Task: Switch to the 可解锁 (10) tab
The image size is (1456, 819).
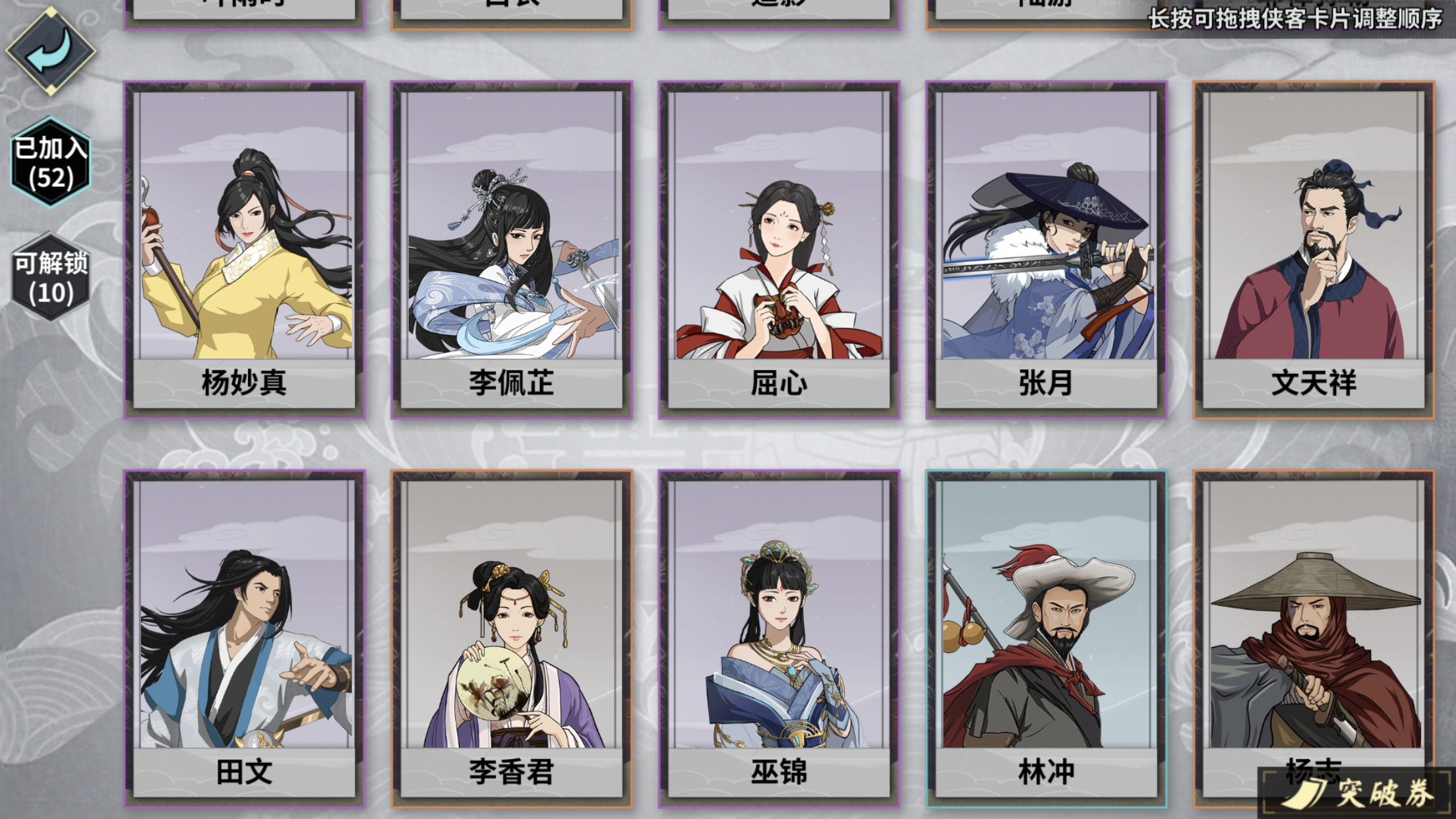Action: click(51, 277)
